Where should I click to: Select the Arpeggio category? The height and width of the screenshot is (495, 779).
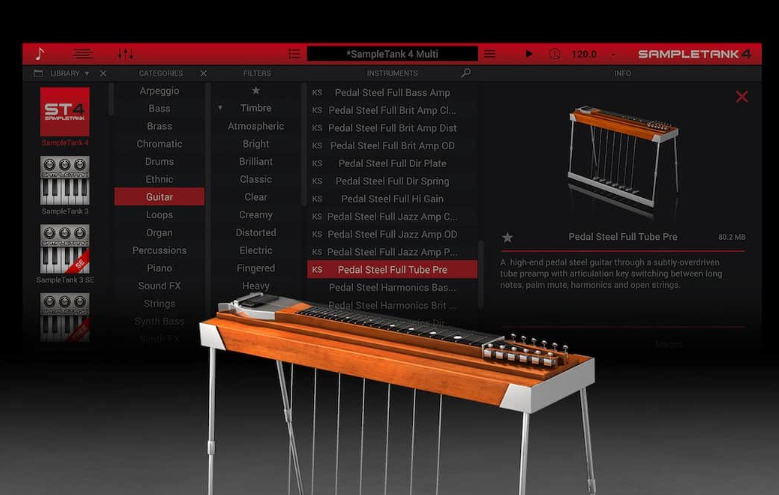tap(159, 91)
